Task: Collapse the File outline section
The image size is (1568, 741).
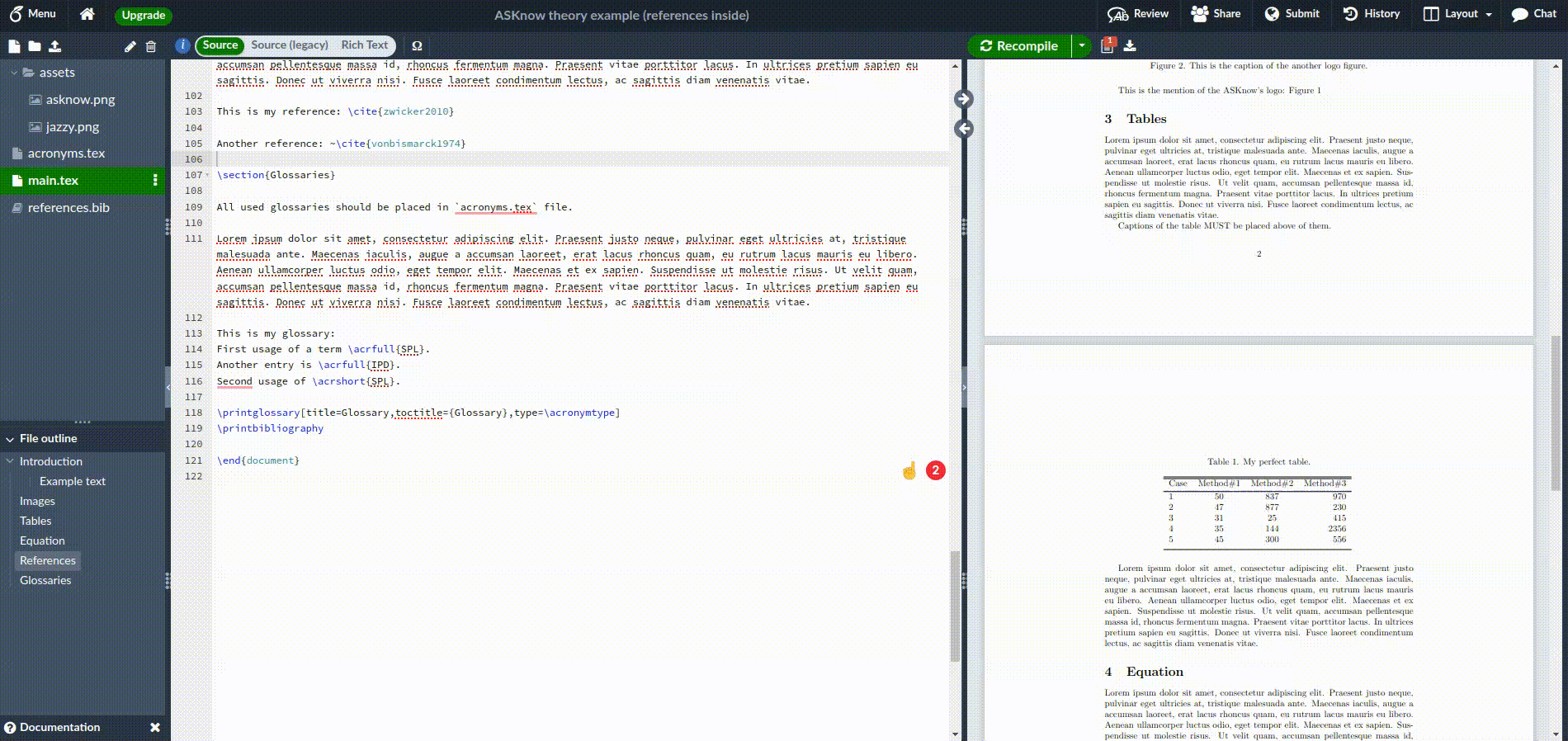Action: 10,439
